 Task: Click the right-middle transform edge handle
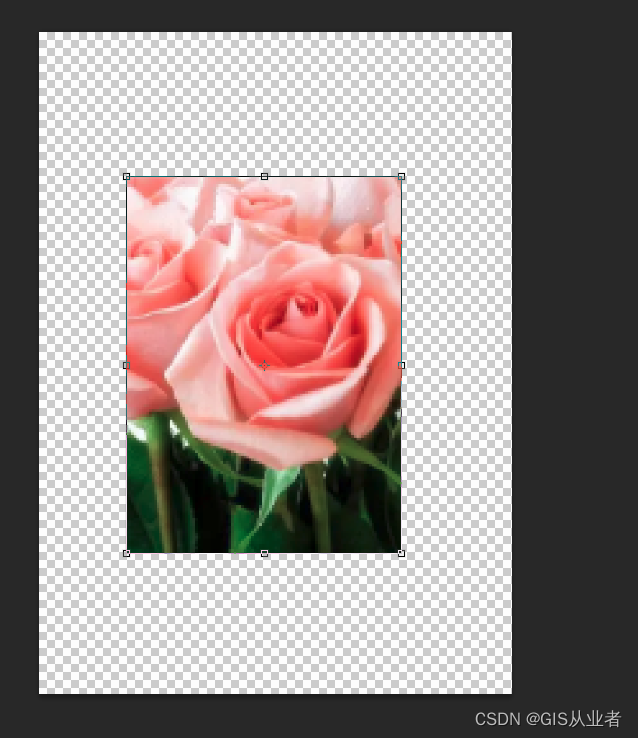[401, 365]
